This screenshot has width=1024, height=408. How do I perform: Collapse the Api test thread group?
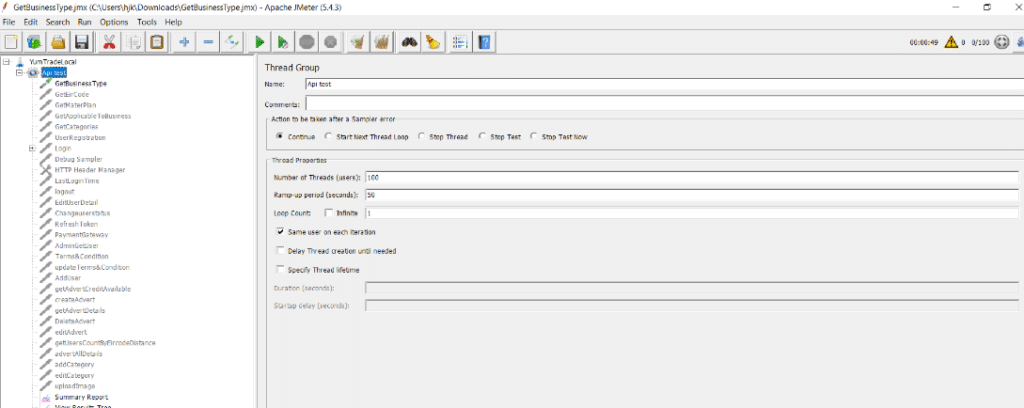pyautogui.click(x=19, y=72)
